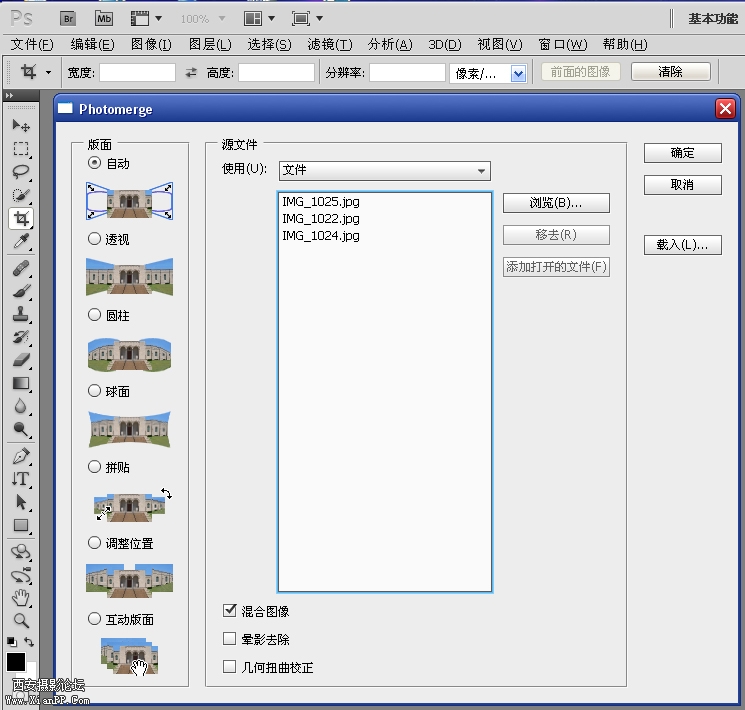Image resolution: width=745 pixels, height=710 pixels.
Task: Click the 确定 button
Action: pyautogui.click(x=682, y=153)
